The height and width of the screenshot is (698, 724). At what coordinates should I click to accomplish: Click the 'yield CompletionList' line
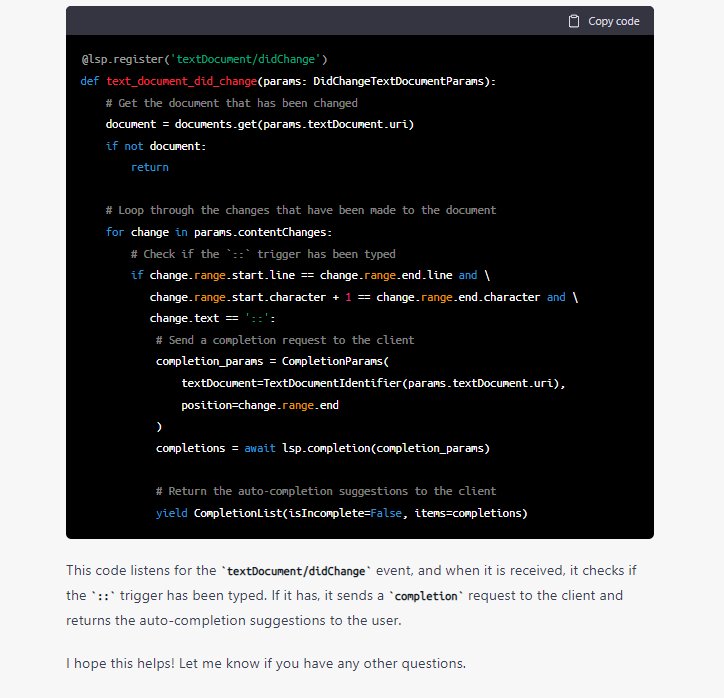(342, 513)
